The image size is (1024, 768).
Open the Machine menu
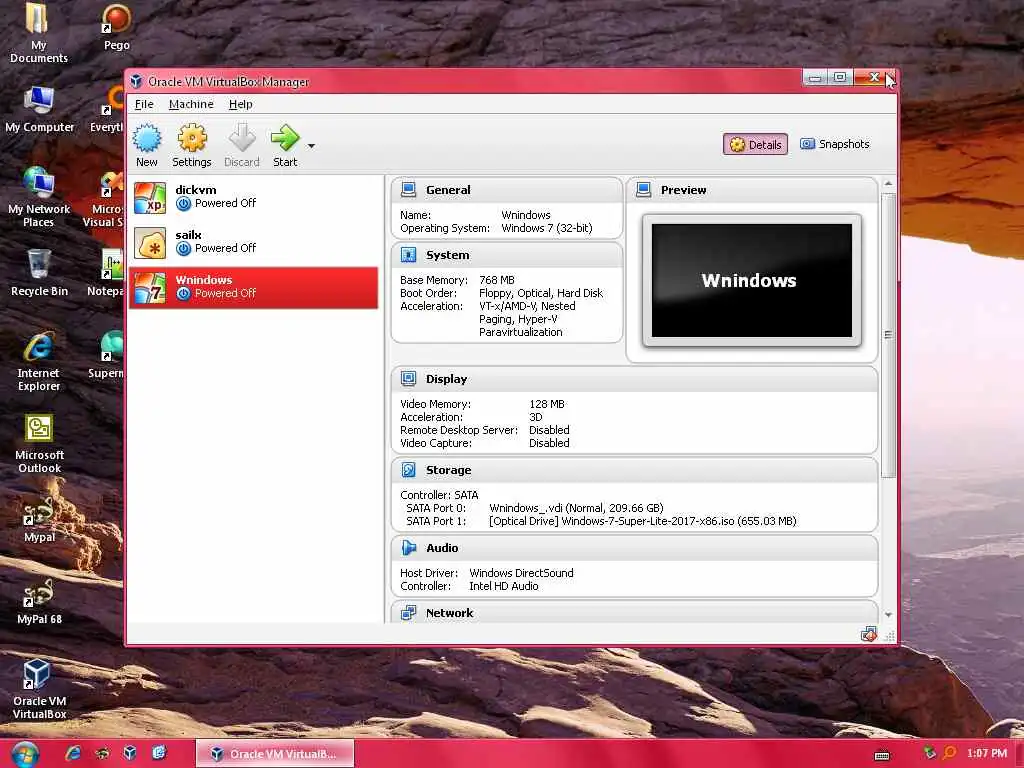tap(191, 104)
